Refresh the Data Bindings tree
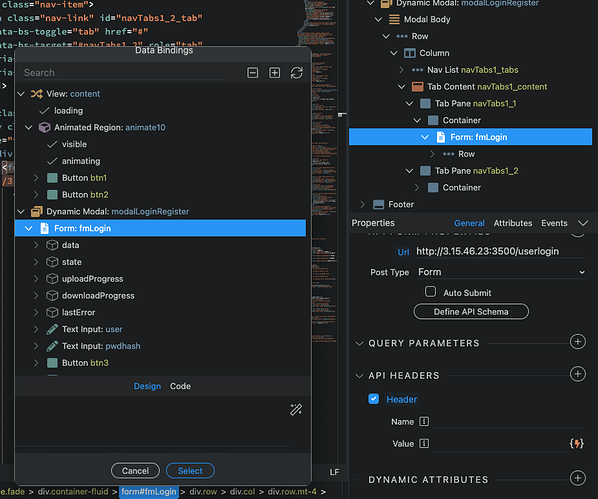 coord(297,72)
